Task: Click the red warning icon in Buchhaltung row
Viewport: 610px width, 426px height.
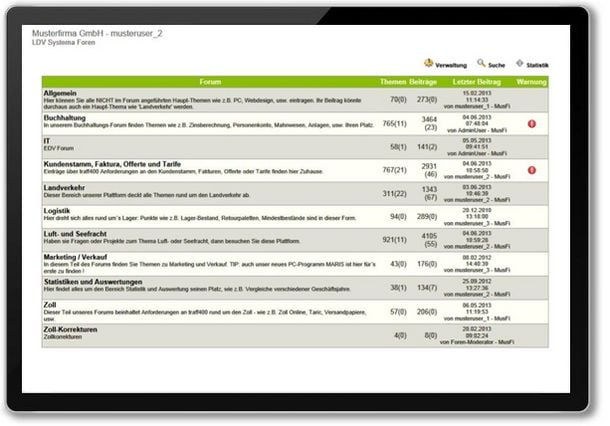Action: [532, 123]
